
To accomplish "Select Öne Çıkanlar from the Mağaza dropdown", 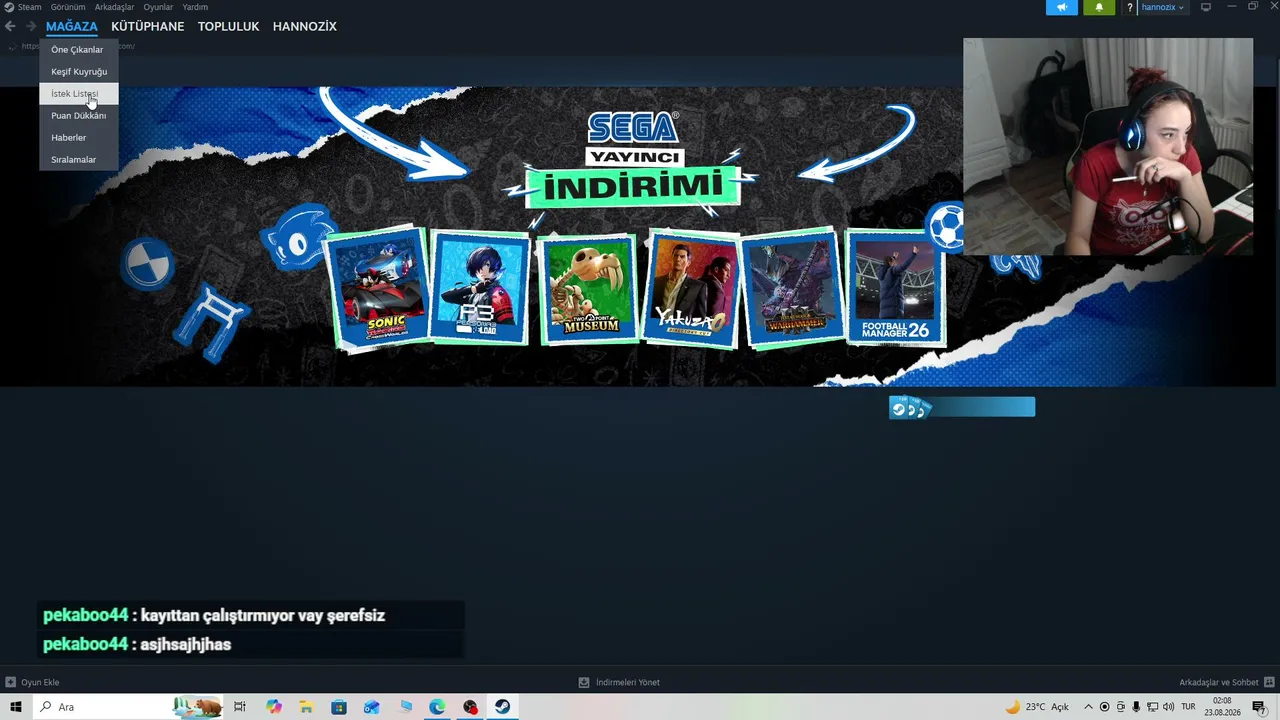I will pyautogui.click(x=78, y=50).
